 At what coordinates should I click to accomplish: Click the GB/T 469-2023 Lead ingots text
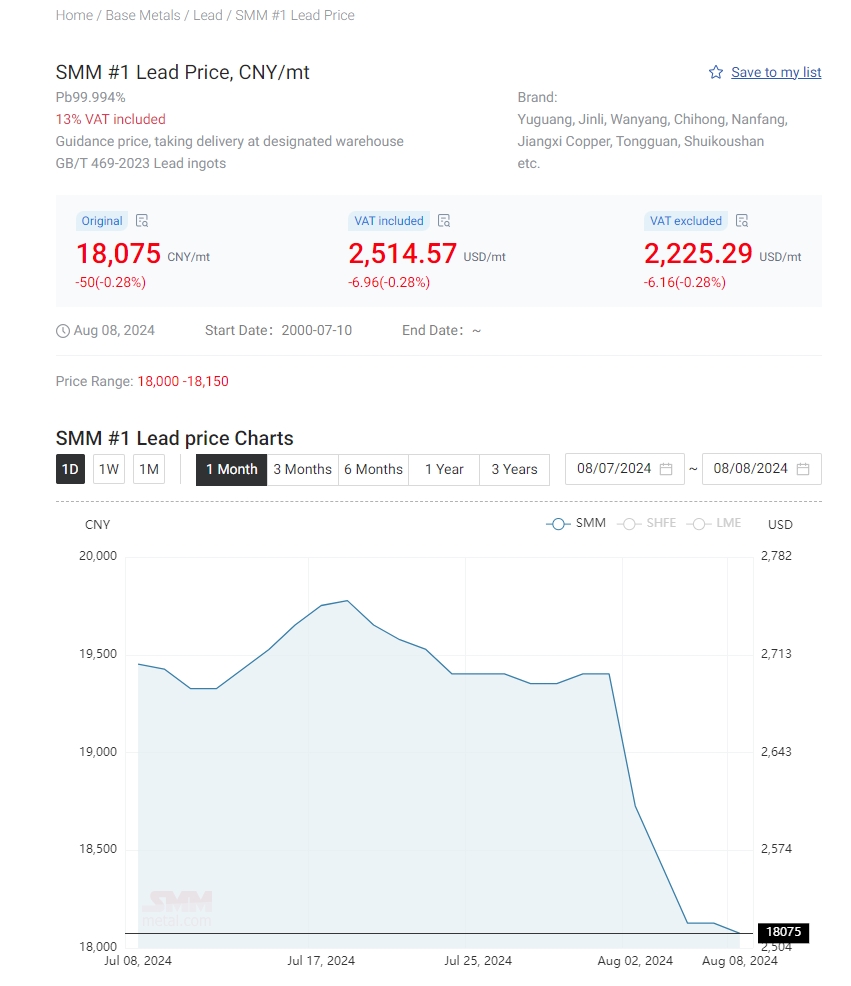(141, 163)
